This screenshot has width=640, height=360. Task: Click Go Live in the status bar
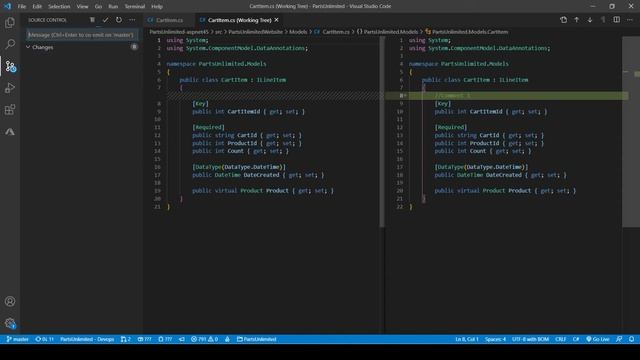598,339
